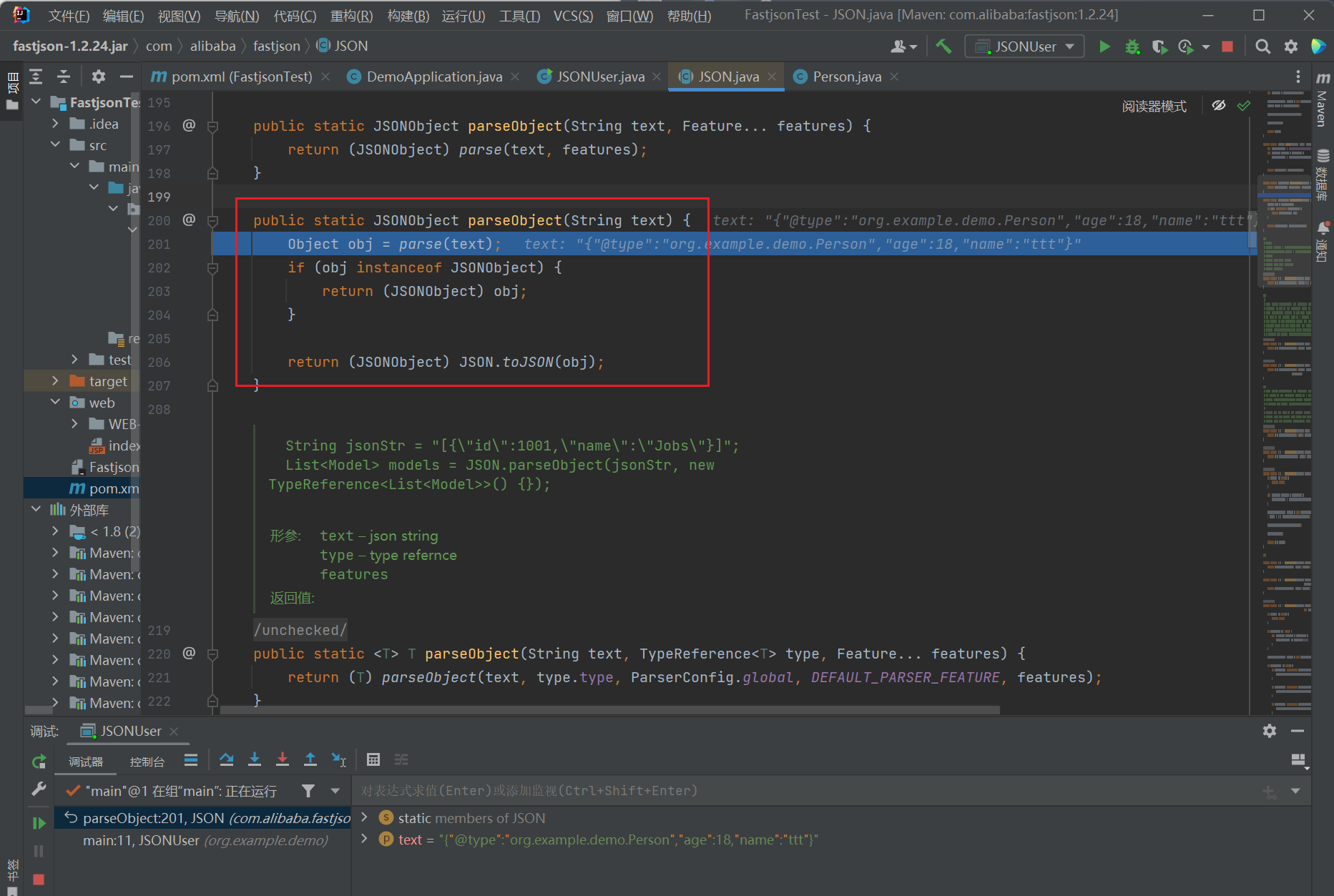Click the Run to Cursor icon

click(338, 759)
